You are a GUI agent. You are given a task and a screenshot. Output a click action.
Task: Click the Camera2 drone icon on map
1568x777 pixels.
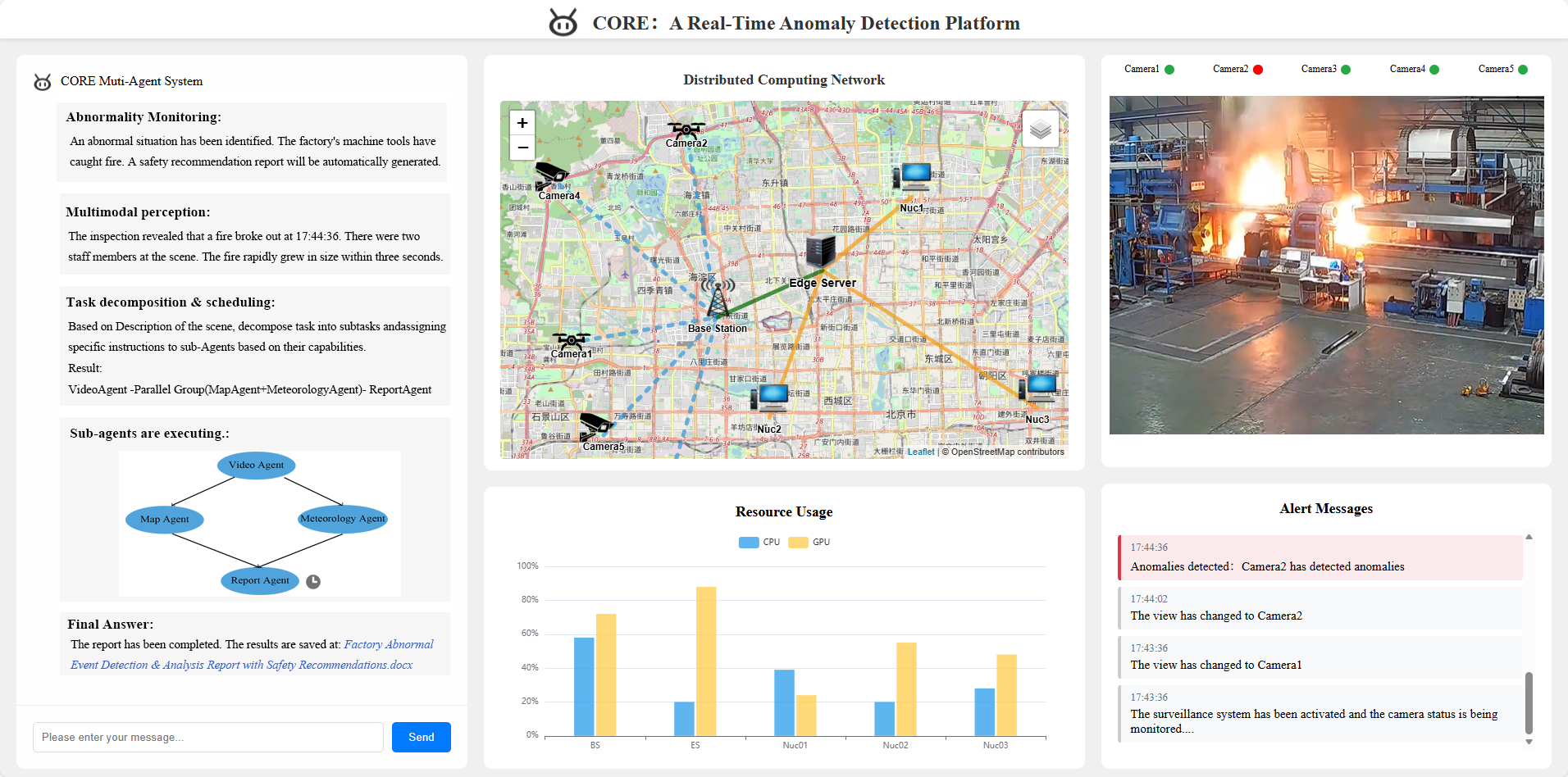[686, 129]
